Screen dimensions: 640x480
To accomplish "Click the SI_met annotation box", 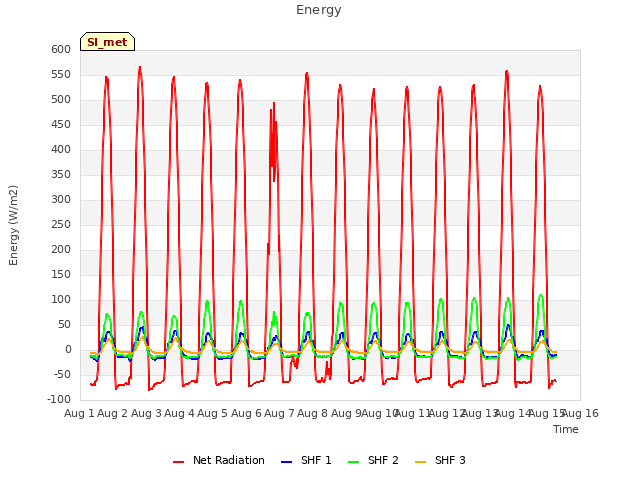I will pyautogui.click(x=107, y=42).
